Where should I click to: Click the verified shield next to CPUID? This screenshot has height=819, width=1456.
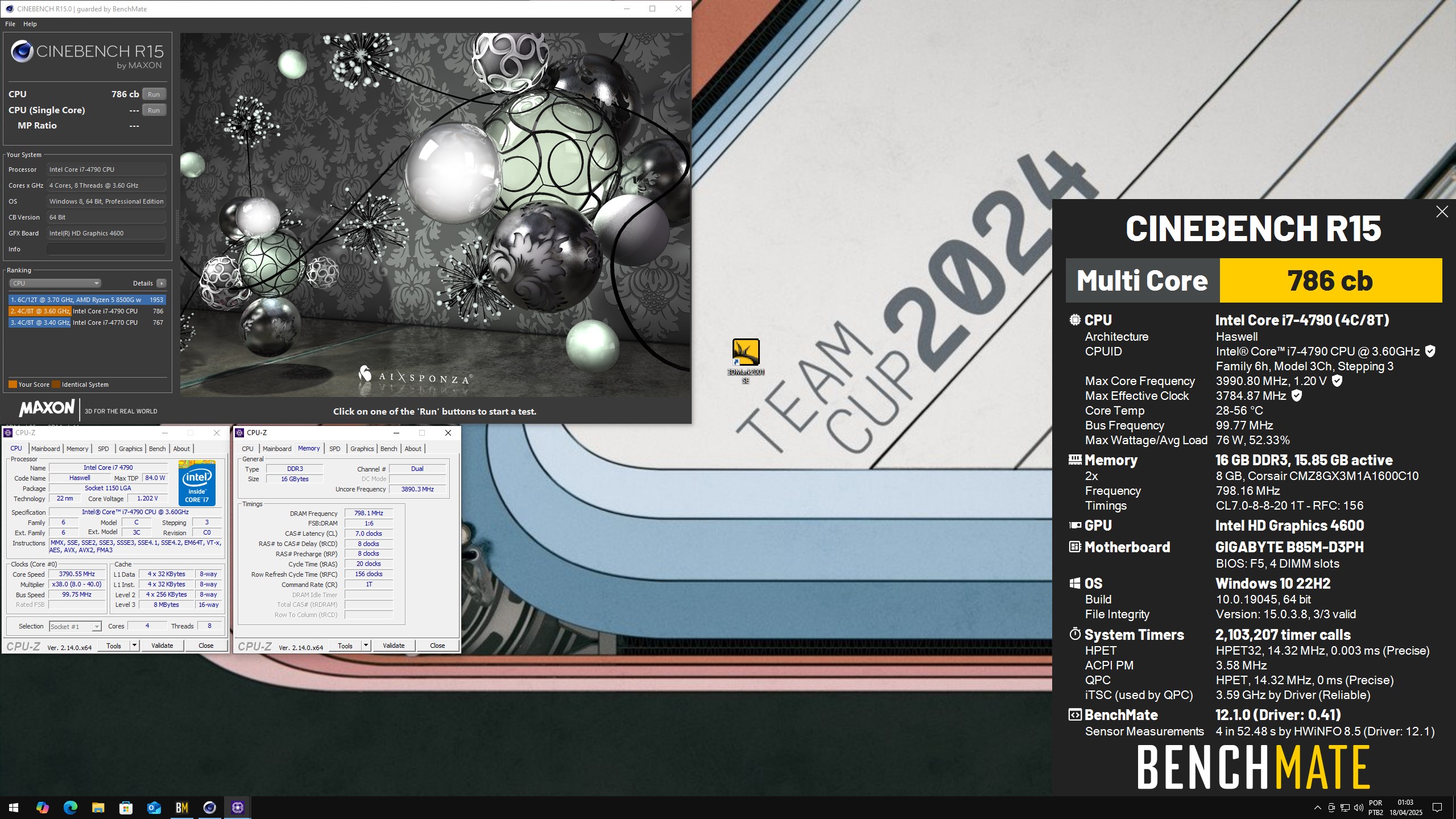(1430, 351)
